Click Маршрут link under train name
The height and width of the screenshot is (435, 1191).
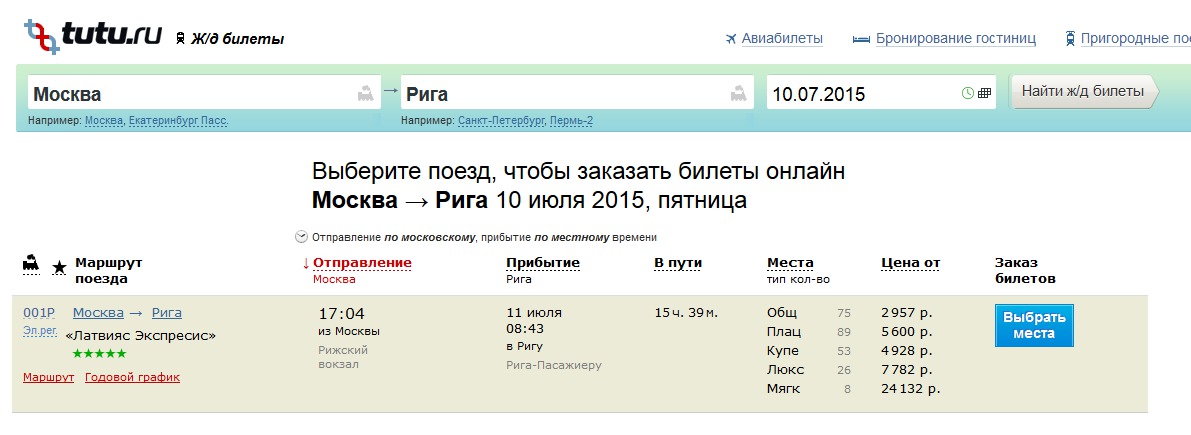coord(48,377)
